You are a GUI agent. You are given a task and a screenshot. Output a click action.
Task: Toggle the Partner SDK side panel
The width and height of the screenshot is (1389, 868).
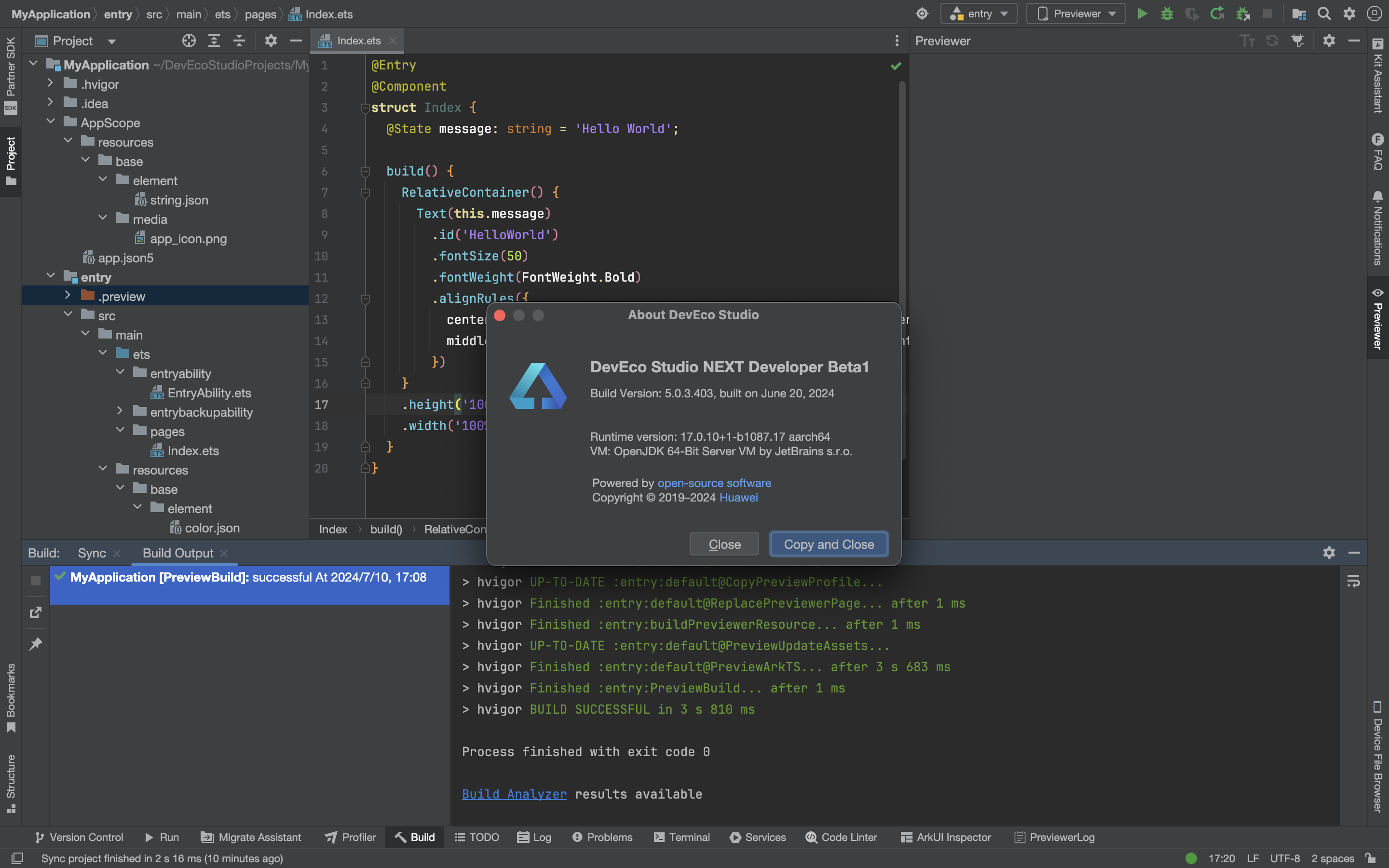click(10, 75)
